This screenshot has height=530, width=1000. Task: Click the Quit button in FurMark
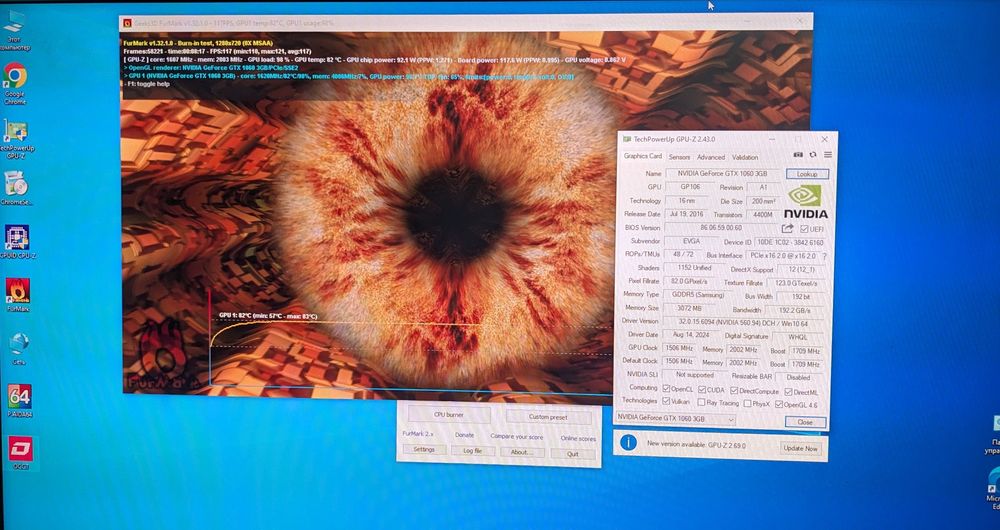click(573, 454)
